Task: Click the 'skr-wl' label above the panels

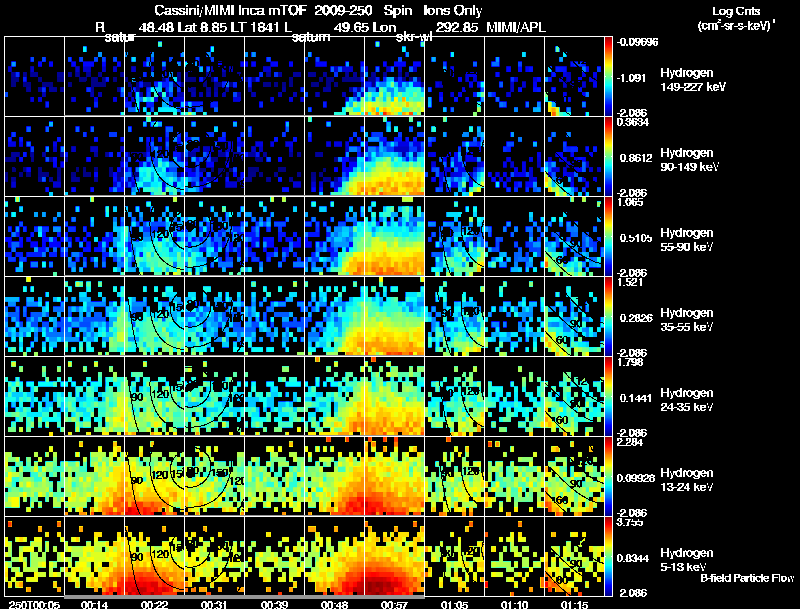Action: coord(414,38)
